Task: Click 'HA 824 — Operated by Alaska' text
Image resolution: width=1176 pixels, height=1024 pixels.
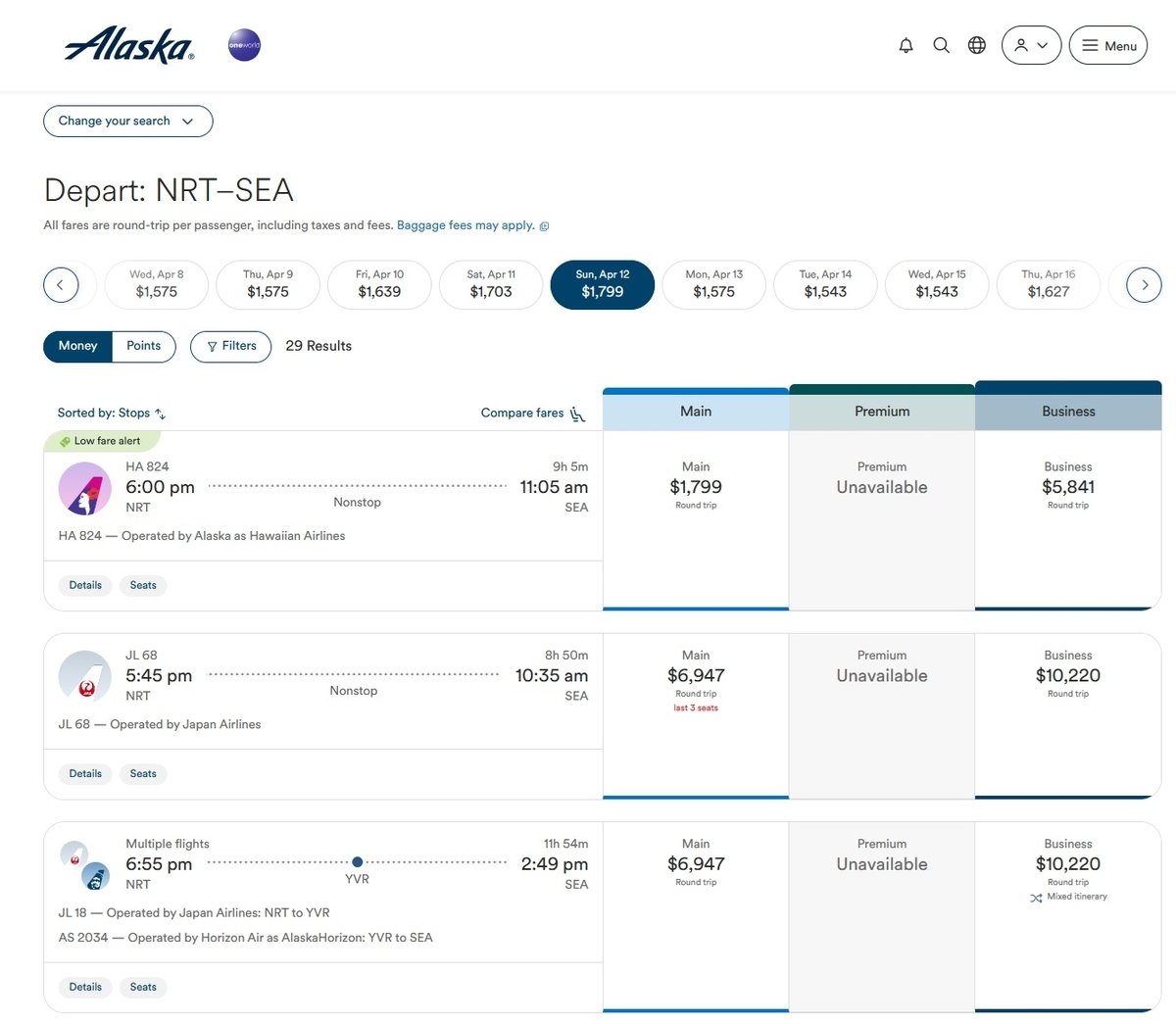Action: tap(202, 536)
